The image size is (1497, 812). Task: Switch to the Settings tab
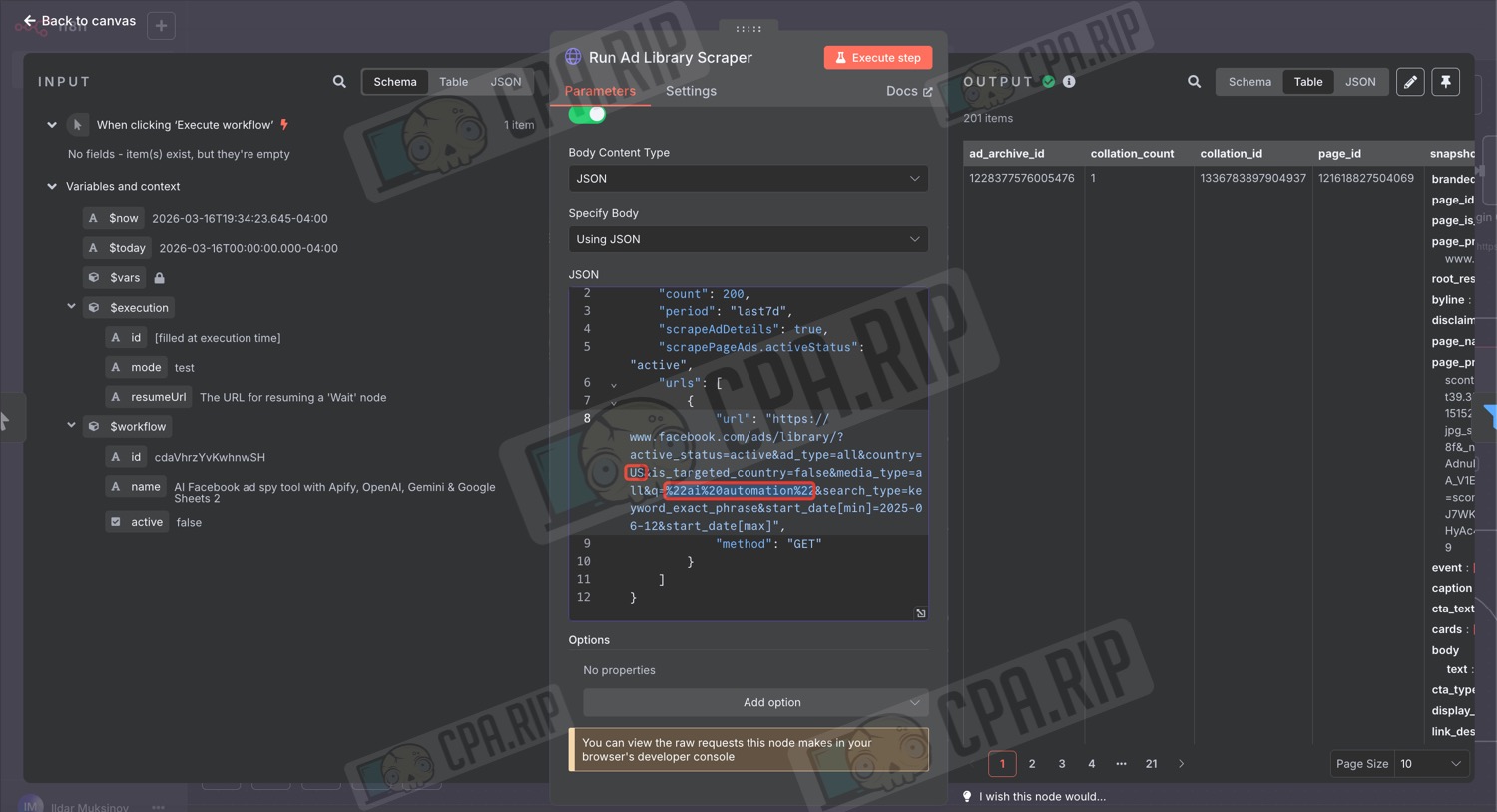tap(691, 91)
